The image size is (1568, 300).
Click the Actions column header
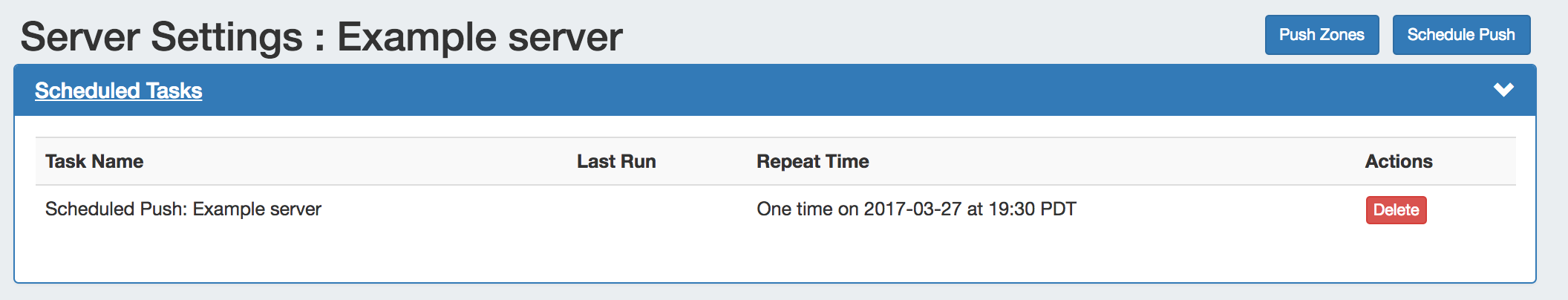coord(1399,161)
